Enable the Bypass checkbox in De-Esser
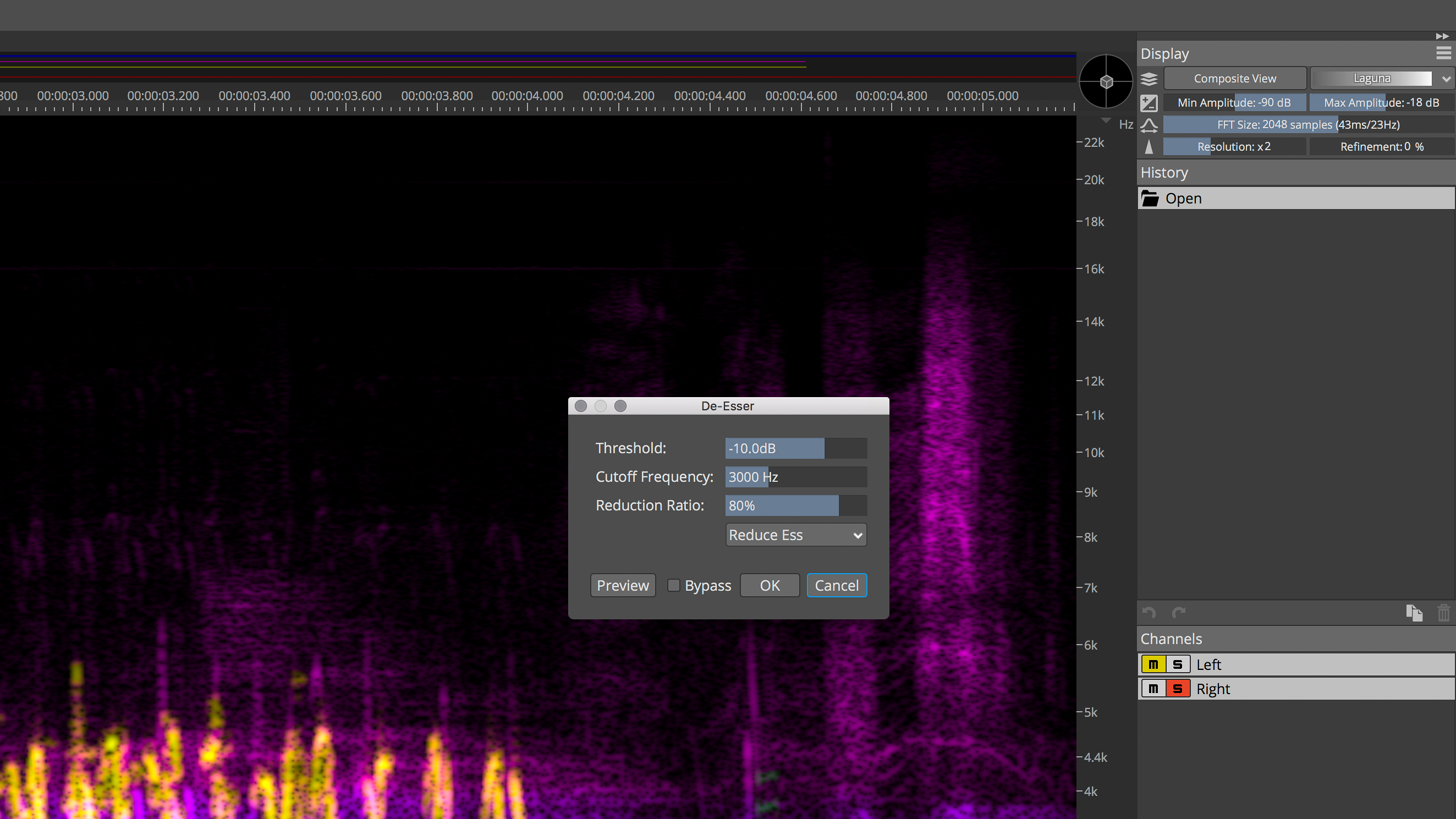1456x819 pixels. (673, 585)
